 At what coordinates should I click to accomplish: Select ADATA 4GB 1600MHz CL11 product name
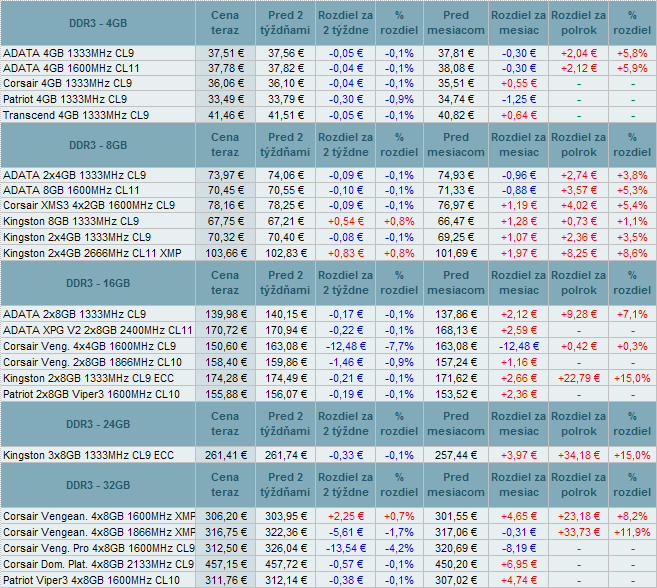coord(71,68)
